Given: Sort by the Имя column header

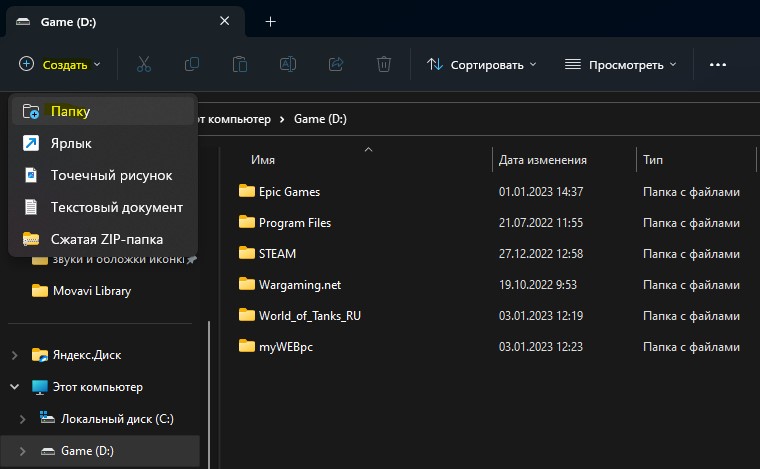Looking at the screenshot, I should 263,160.
